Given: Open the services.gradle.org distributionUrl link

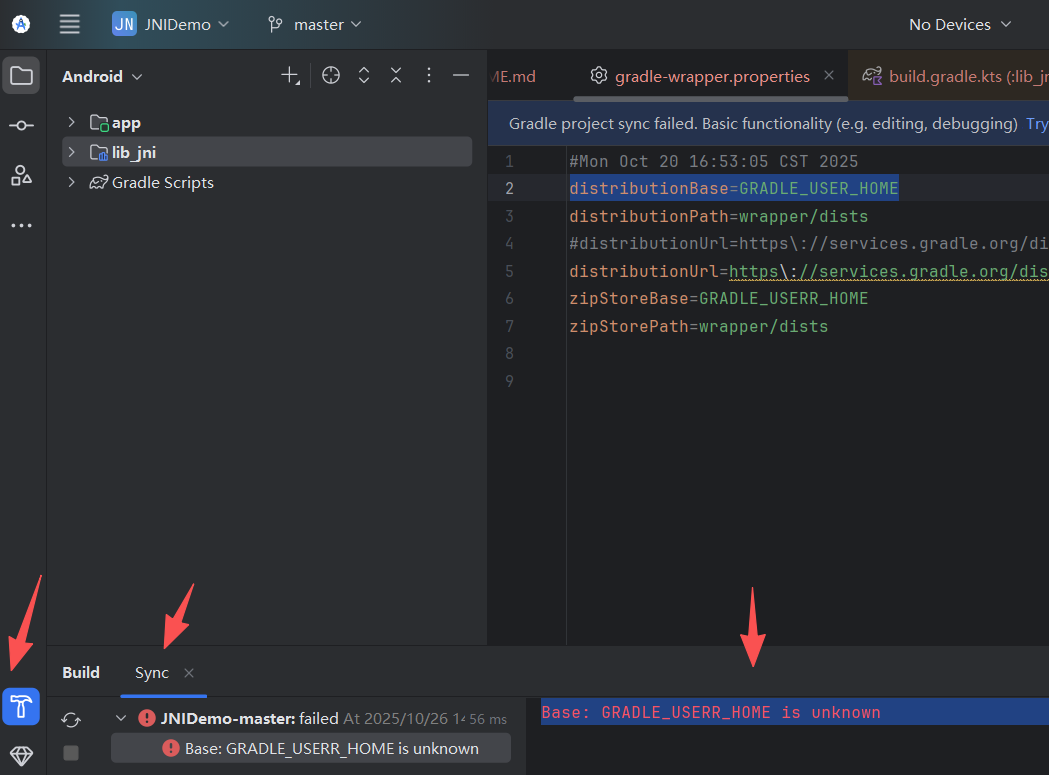Looking at the screenshot, I should coord(888,271).
